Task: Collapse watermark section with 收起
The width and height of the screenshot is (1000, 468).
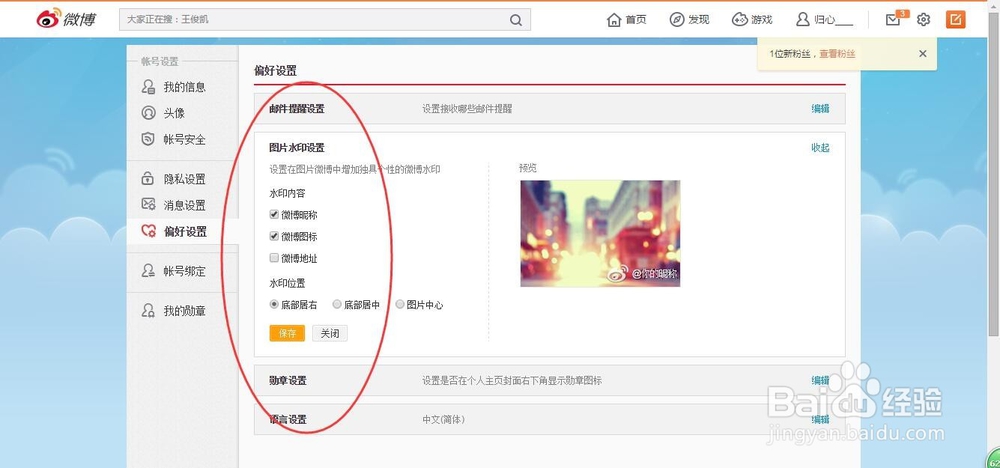Action: (x=820, y=147)
